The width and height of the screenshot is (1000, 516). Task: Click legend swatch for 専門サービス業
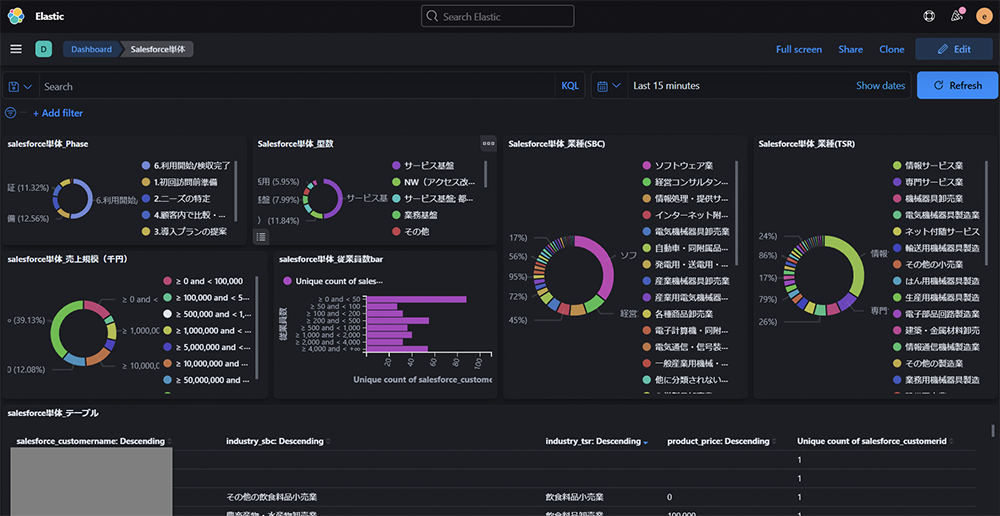point(897,182)
